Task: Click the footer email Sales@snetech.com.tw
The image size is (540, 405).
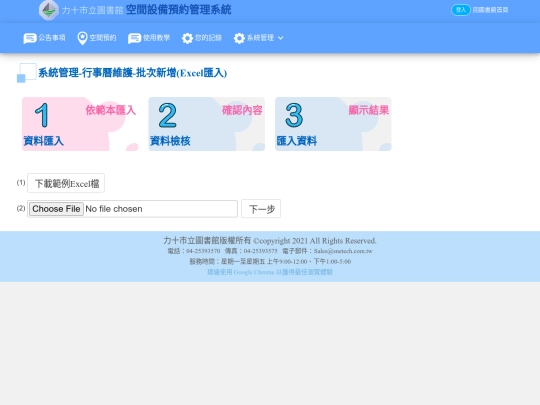Action: coord(343,251)
